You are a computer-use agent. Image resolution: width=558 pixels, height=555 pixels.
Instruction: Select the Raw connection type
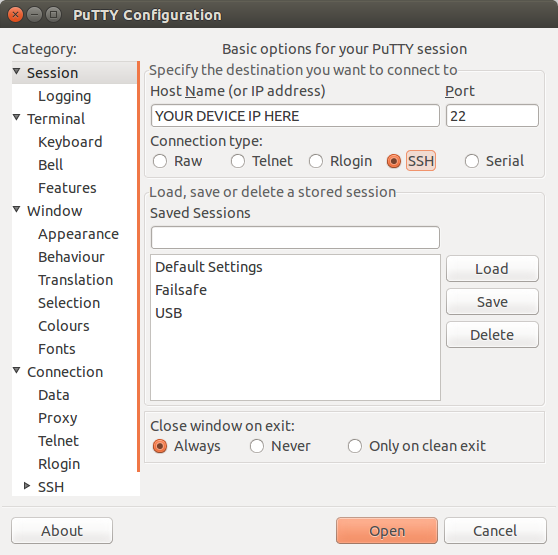click(x=160, y=161)
